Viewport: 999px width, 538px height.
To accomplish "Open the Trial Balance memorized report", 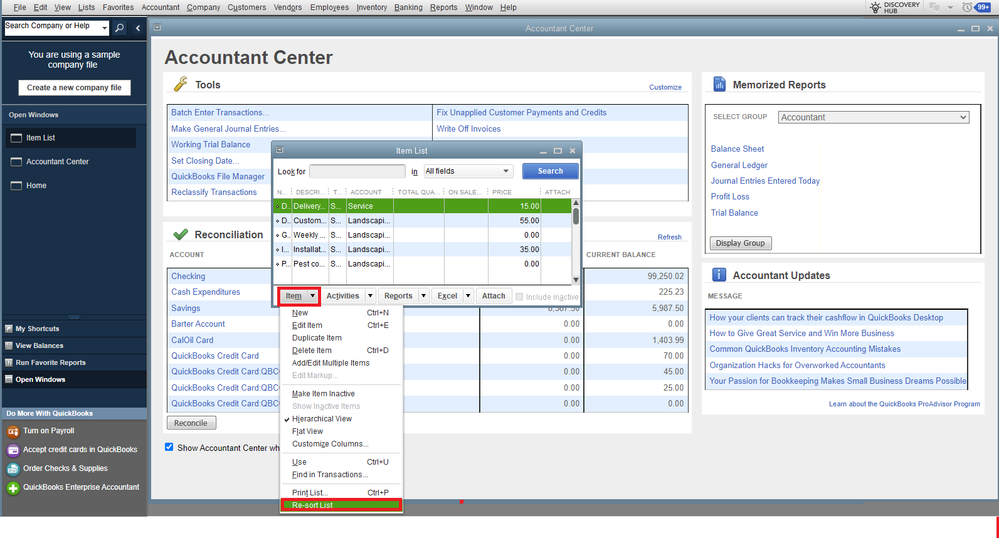I will (x=735, y=213).
